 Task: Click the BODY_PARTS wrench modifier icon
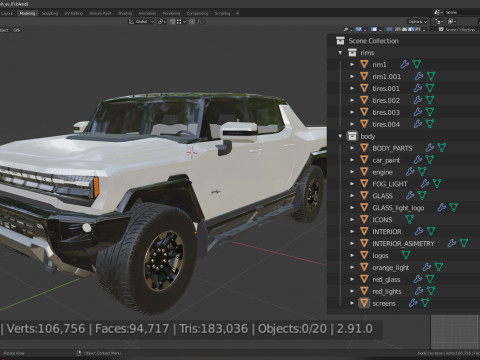coord(430,148)
